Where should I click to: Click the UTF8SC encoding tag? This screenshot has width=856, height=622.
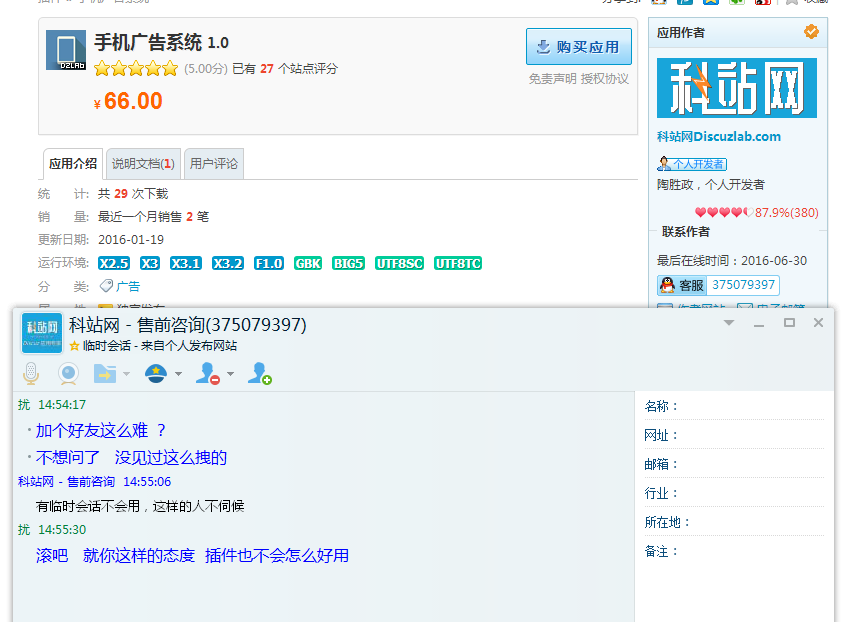[x=400, y=264]
